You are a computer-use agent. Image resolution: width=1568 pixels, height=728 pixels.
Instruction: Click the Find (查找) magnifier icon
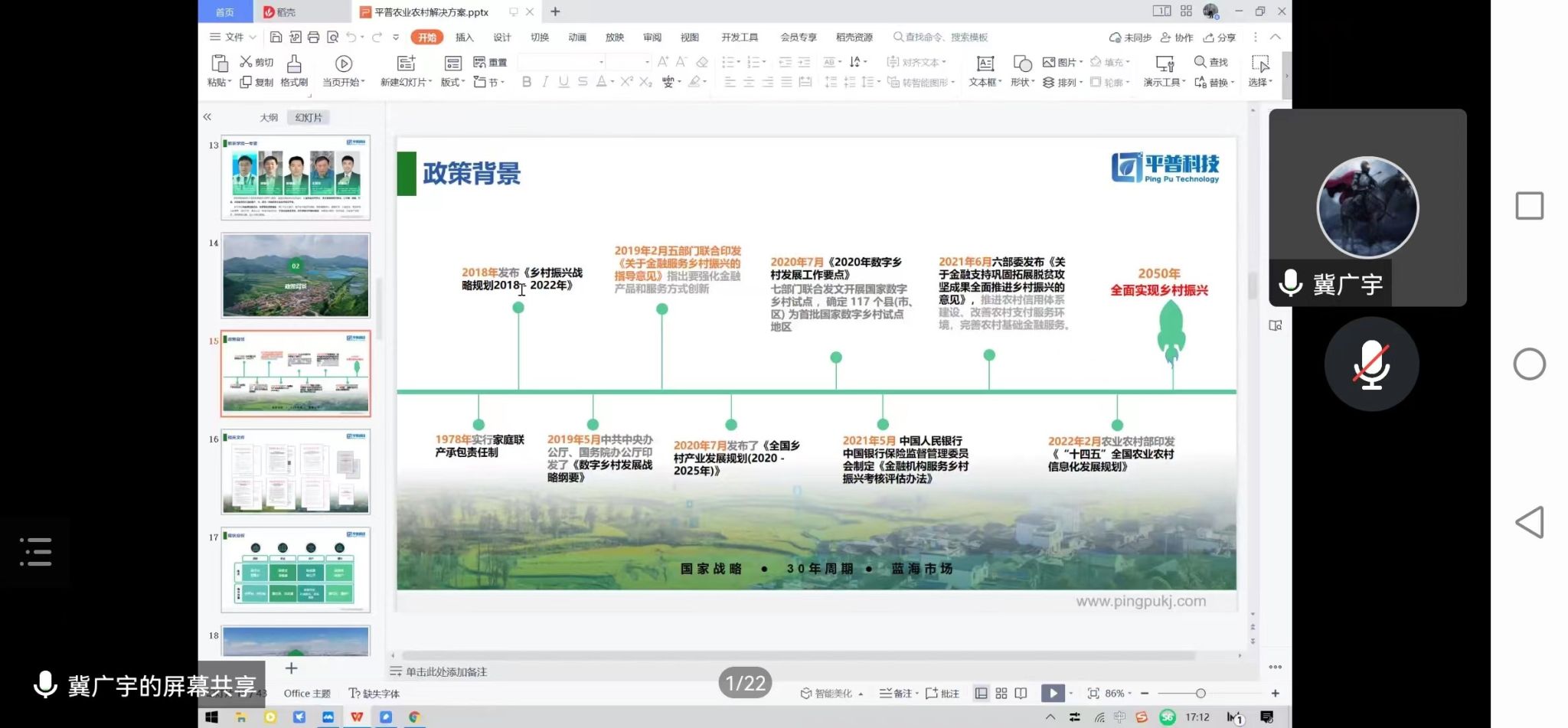(1200, 62)
